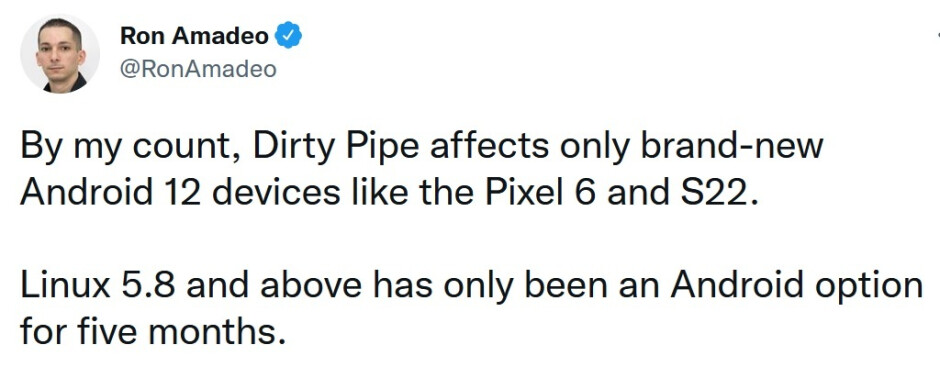Click the word 'affects' in the tweet
The height and width of the screenshot is (367, 940).
487,146
